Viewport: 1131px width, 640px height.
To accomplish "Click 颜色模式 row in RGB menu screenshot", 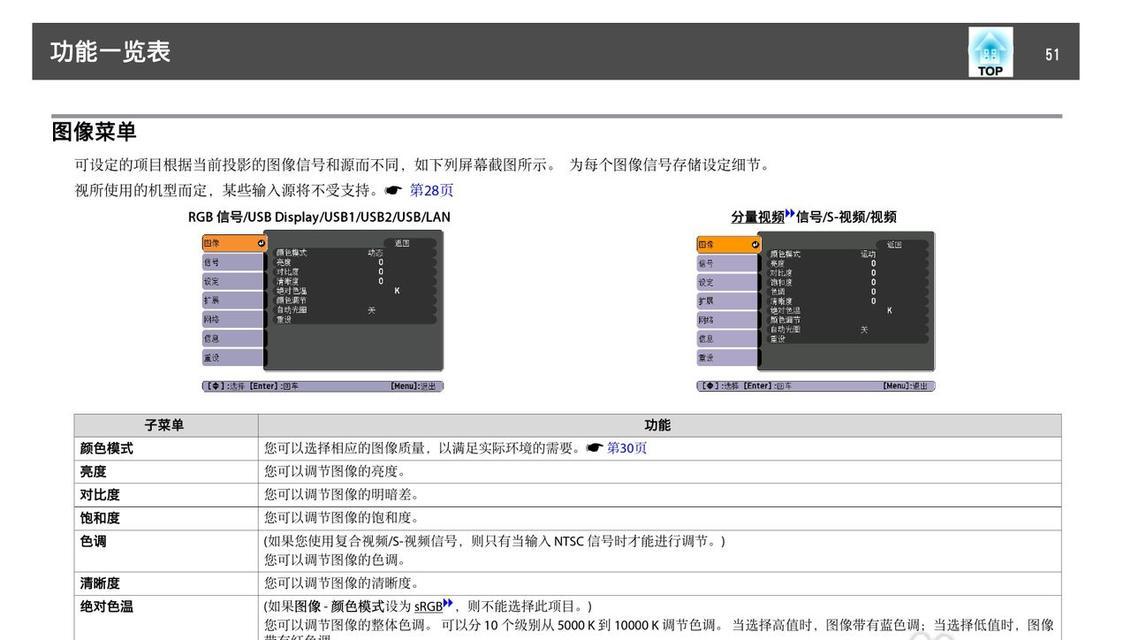I will click(353, 253).
